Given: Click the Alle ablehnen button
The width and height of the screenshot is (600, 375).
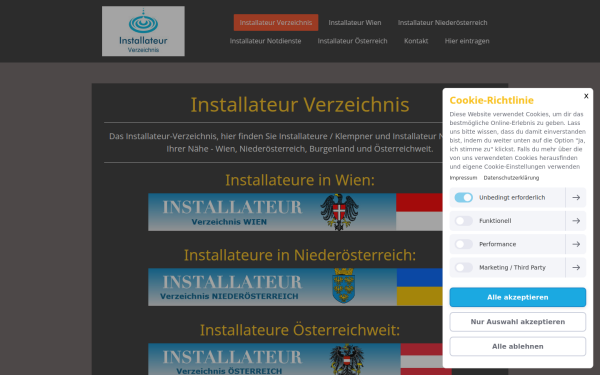Looking at the screenshot, I should [x=518, y=346].
